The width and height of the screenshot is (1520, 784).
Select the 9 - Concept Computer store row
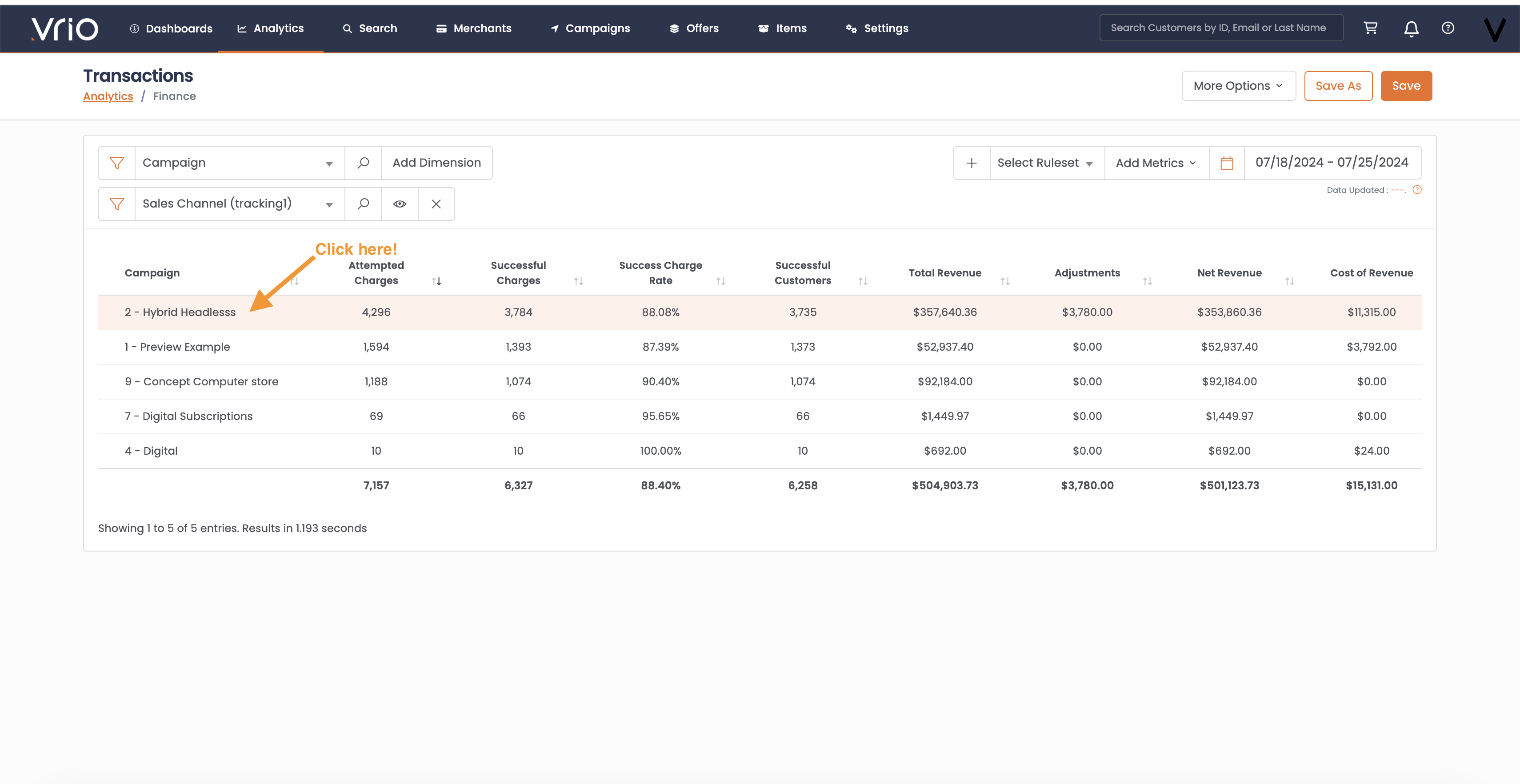point(760,382)
